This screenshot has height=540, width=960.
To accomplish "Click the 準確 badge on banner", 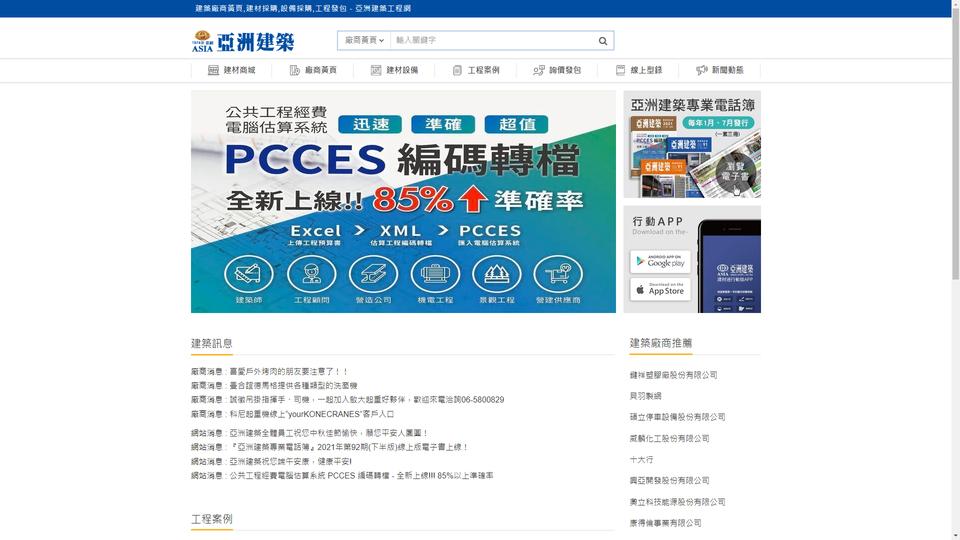I will point(443,124).
